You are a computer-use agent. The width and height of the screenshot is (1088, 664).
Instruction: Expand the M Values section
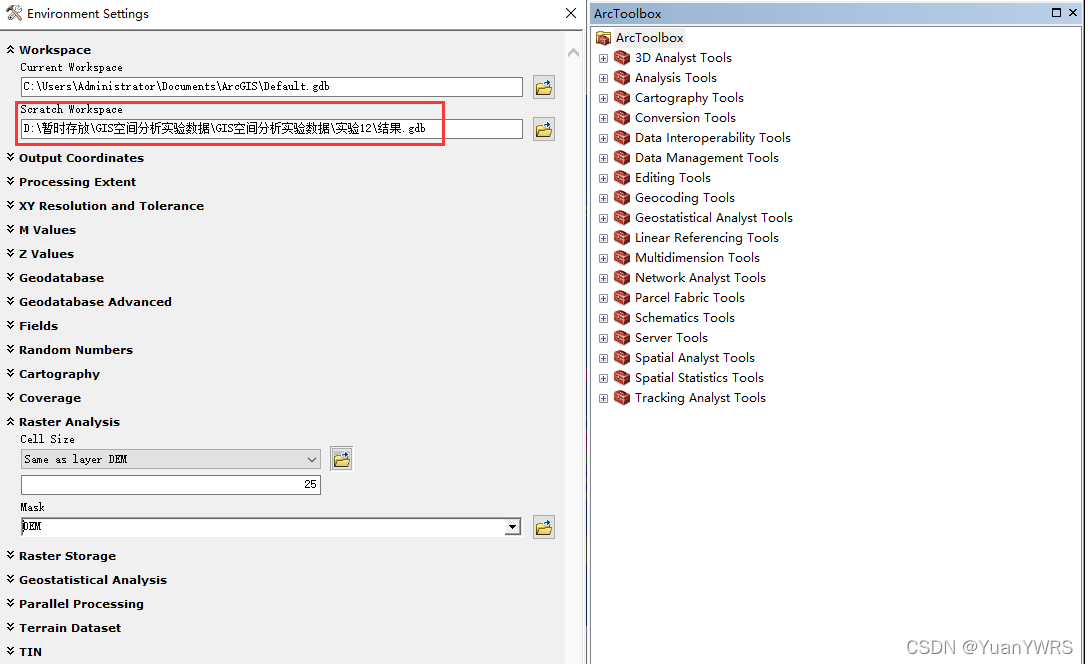[10, 229]
